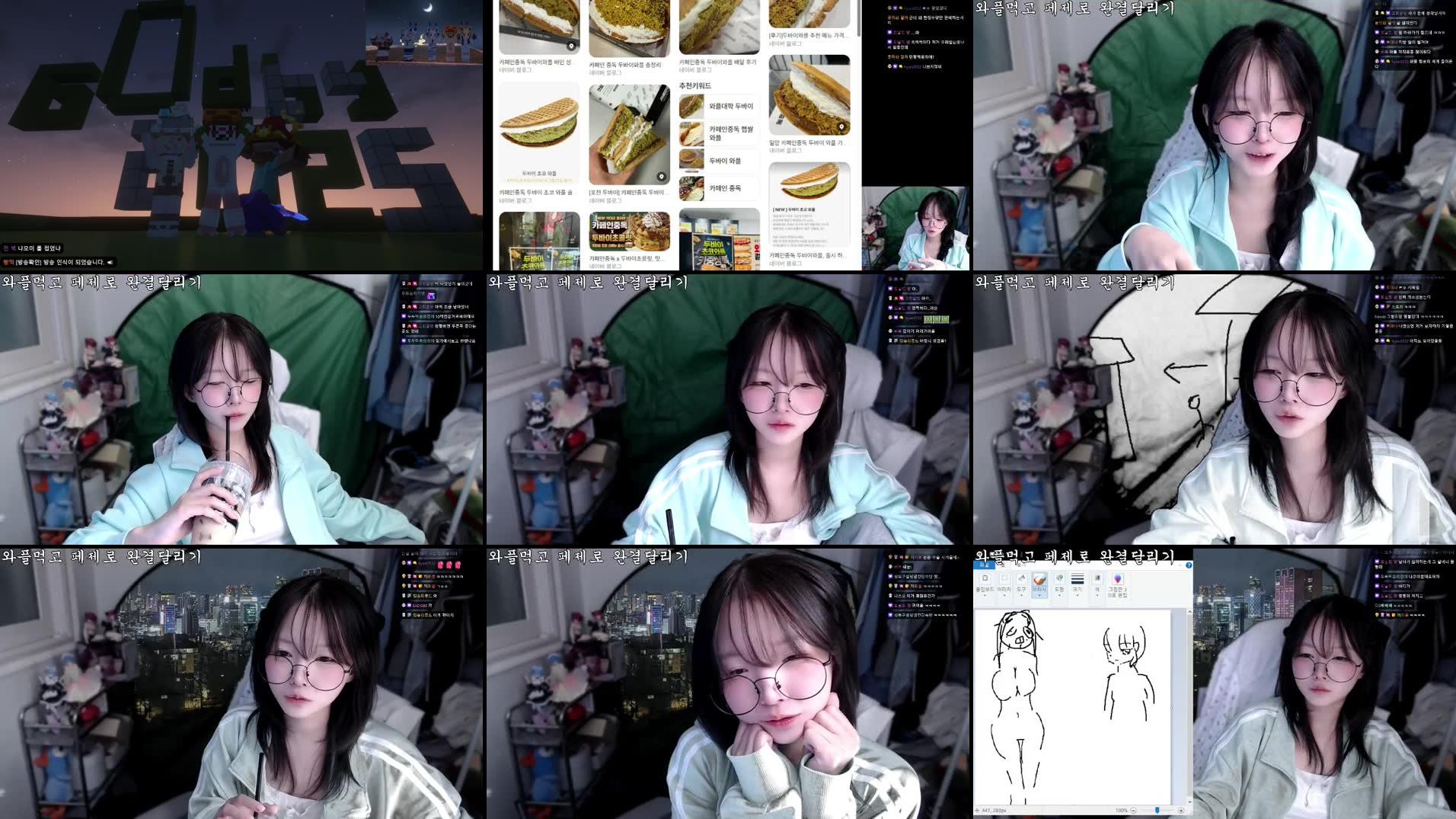Click the Clipboard (클립보드) icon in Paint

click(985, 578)
